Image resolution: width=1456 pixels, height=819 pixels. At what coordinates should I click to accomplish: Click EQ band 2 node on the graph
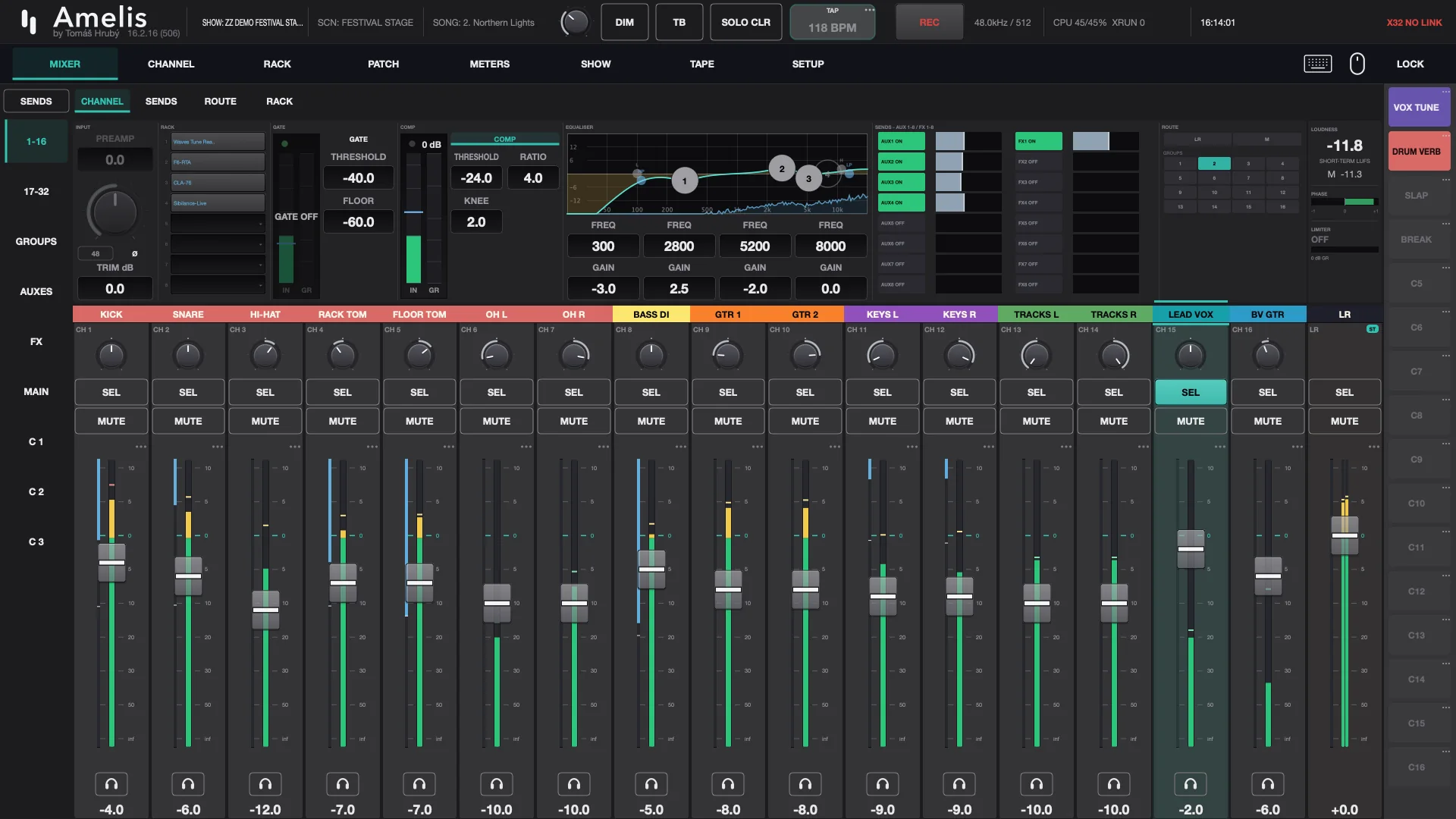[782, 169]
